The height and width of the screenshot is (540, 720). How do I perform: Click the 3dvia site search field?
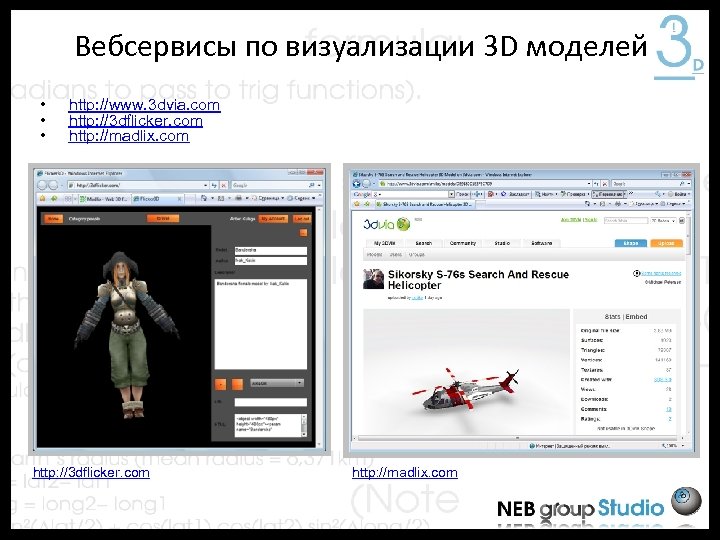coord(625,221)
